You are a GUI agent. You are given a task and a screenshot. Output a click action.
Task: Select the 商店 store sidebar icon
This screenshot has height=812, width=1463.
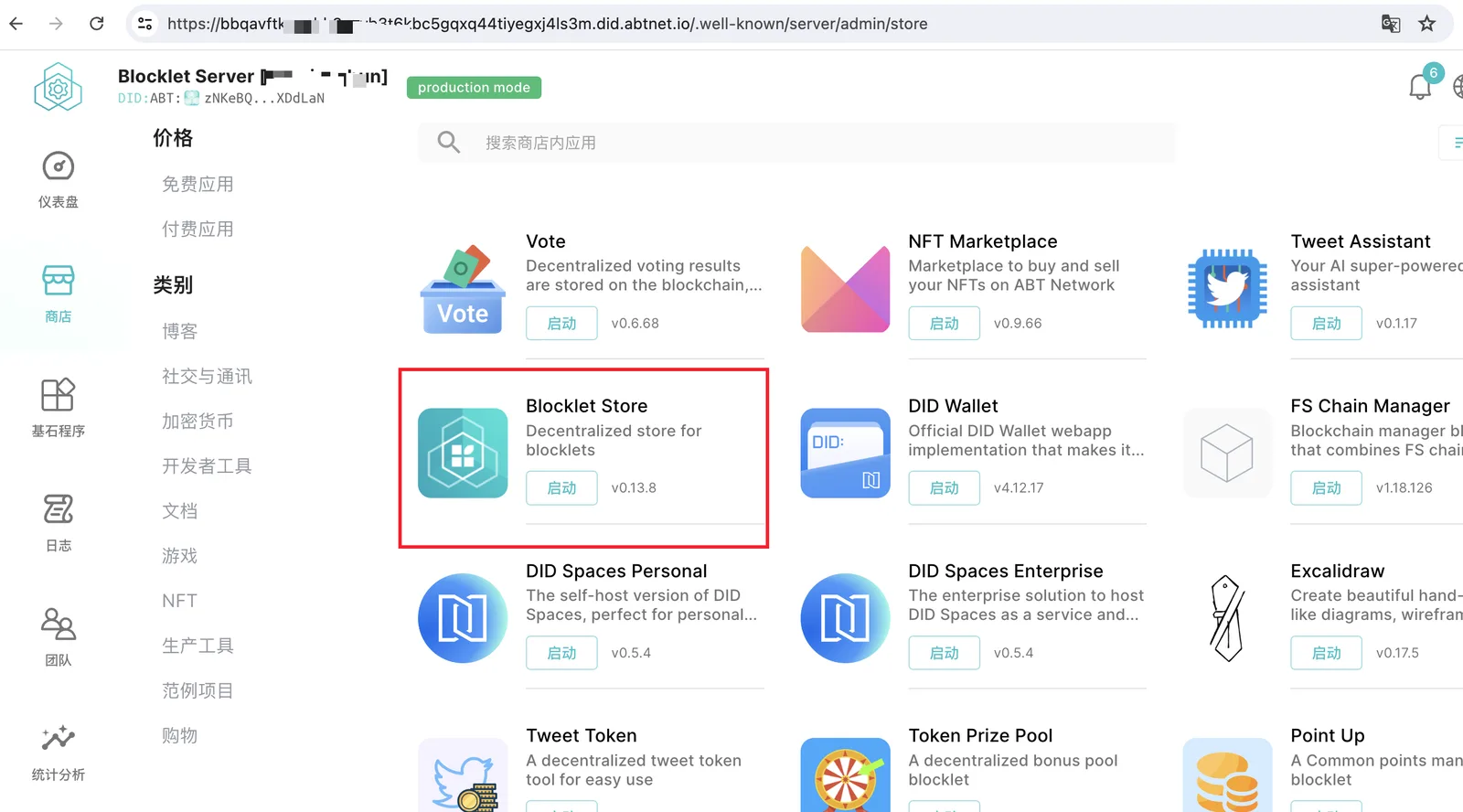click(x=59, y=281)
